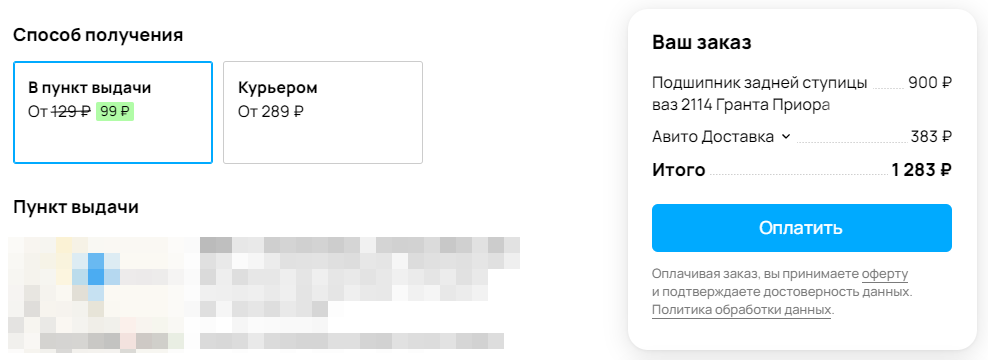Screen dimensions: 988x360
Task: Click the blurred pickup point map thumbnail
Action: (x=98, y=293)
